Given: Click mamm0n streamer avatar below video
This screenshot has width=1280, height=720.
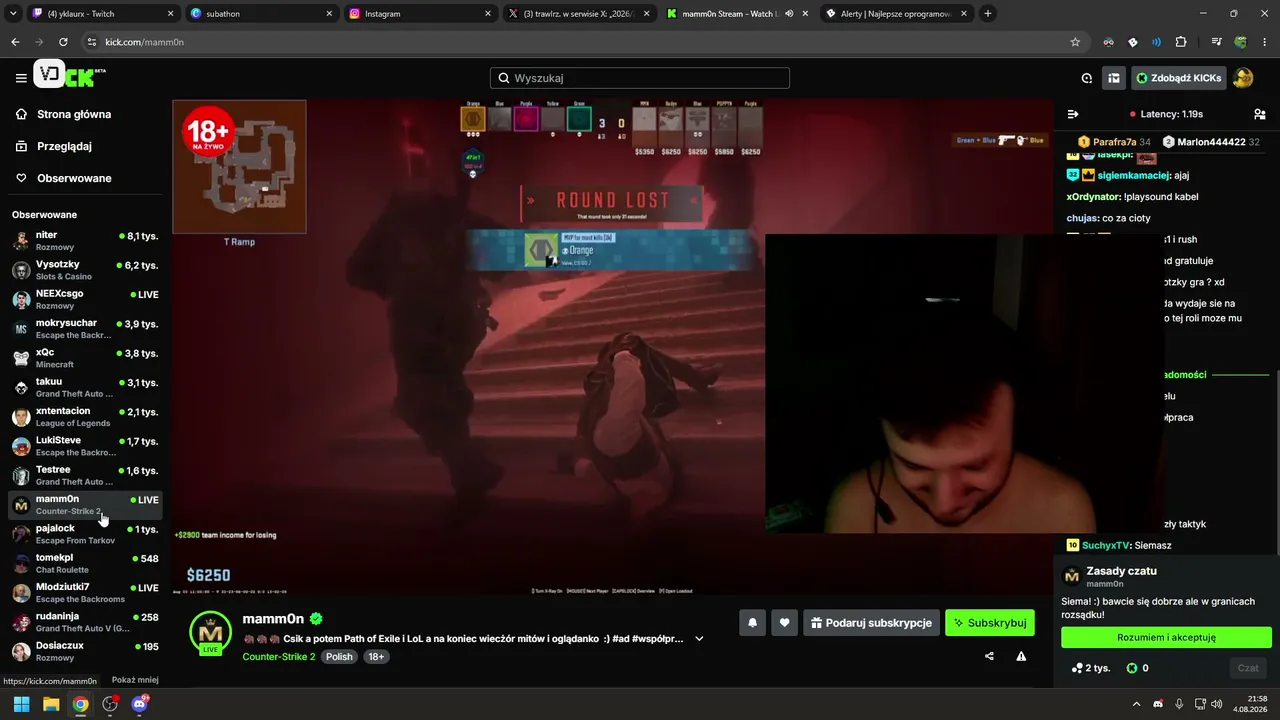Looking at the screenshot, I should [210, 632].
